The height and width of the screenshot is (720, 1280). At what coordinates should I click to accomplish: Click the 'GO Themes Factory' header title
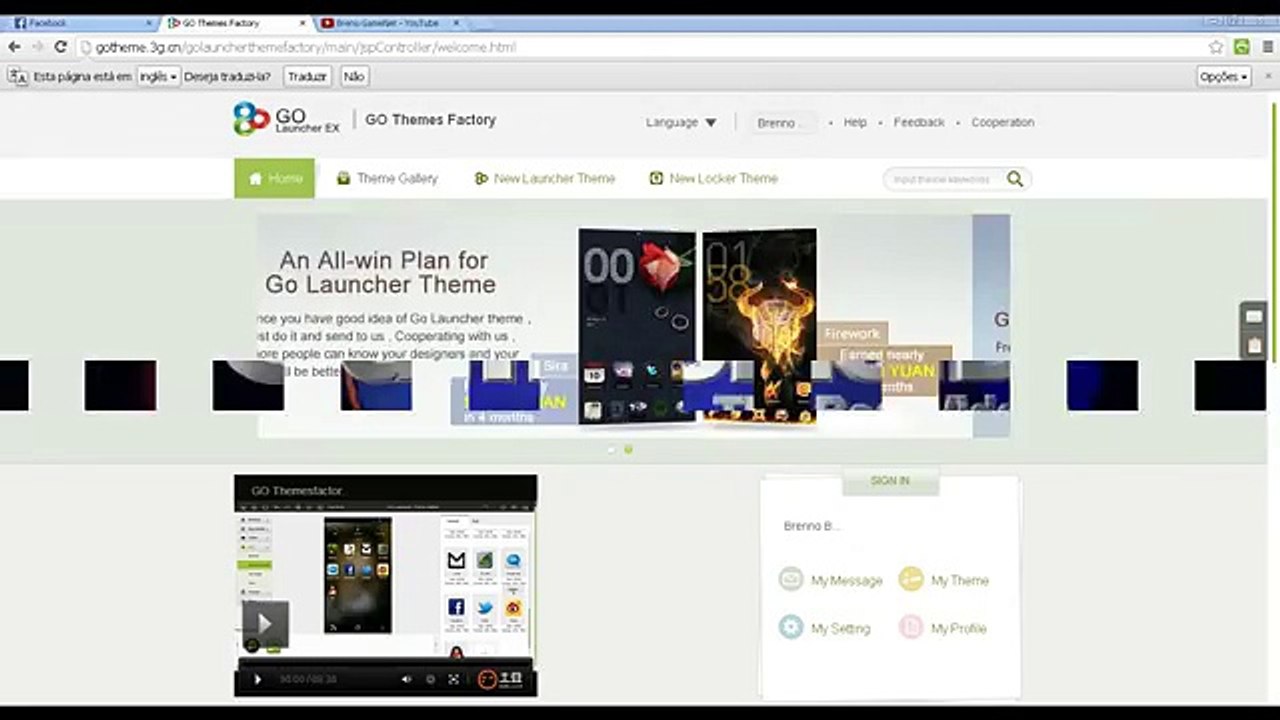(x=430, y=120)
